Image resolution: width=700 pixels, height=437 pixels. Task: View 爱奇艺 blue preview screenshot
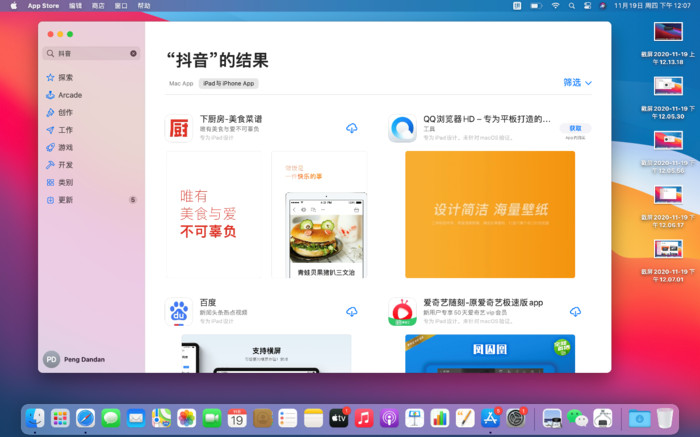[x=490, y=354]
